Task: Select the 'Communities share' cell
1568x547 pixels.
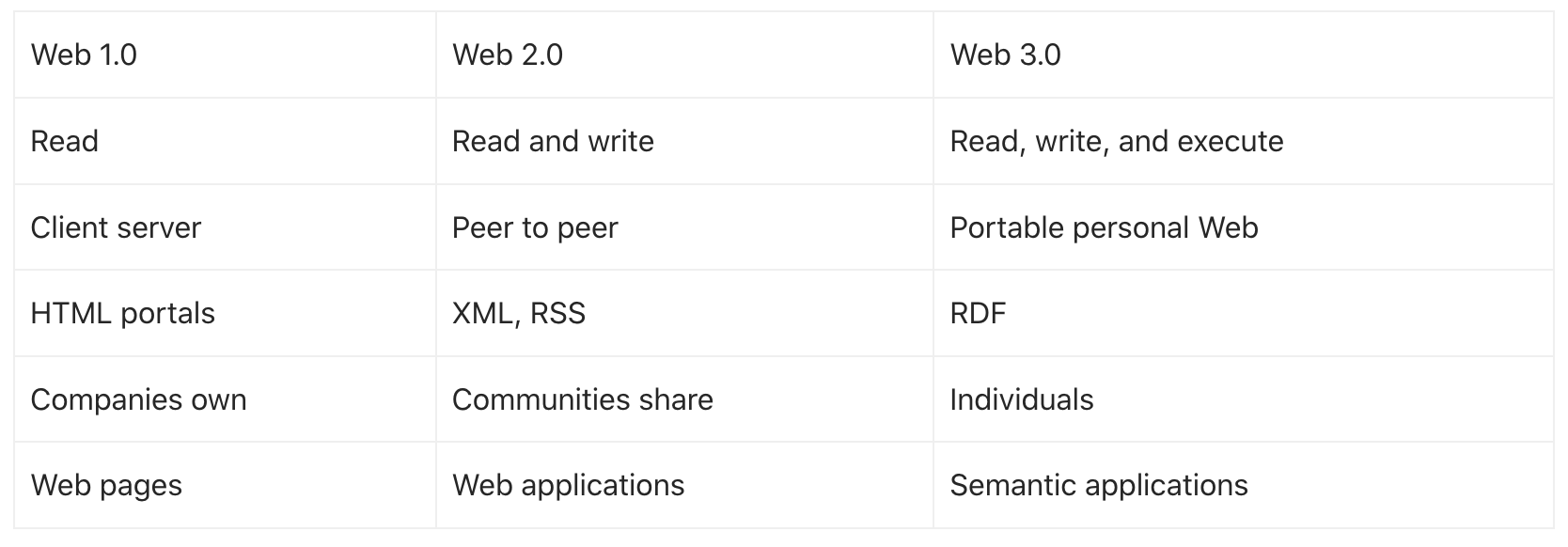Action: point(582,399)
